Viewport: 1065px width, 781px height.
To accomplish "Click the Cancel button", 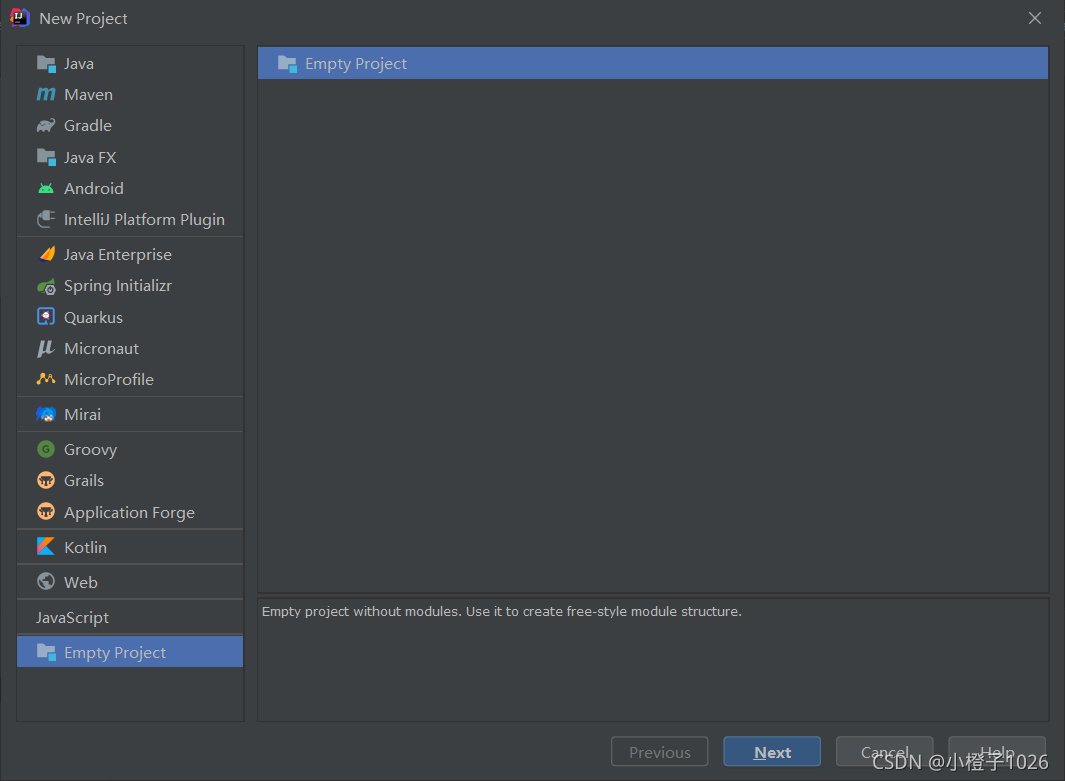I will tap(884, 752).
